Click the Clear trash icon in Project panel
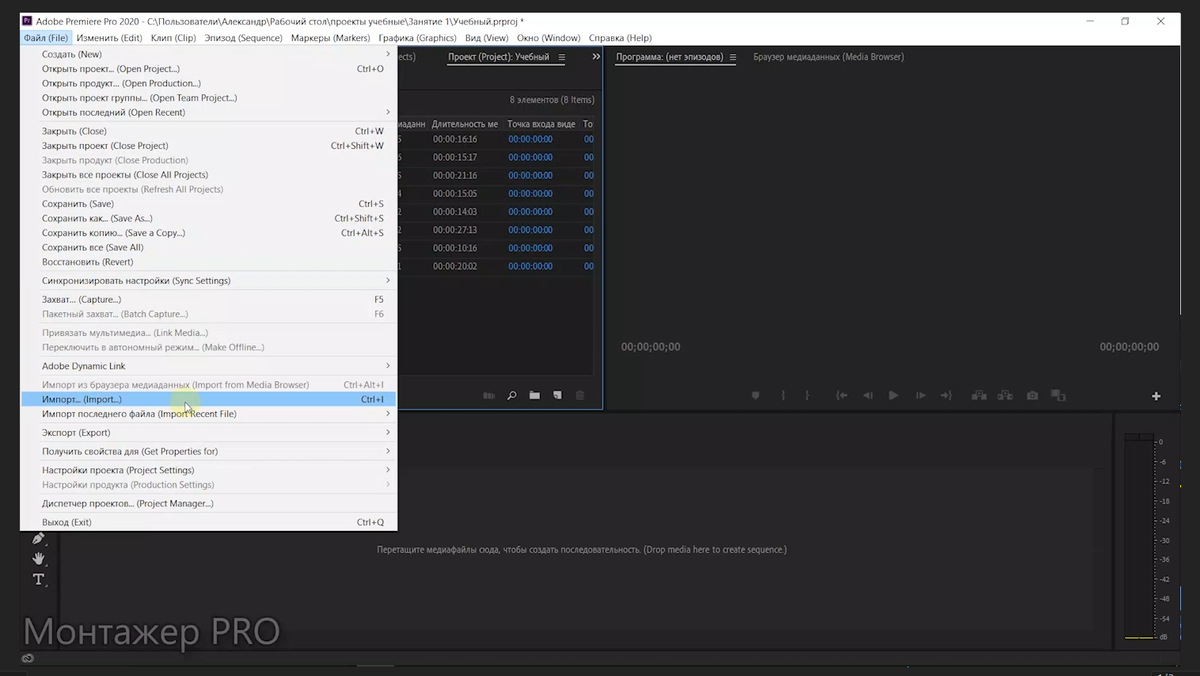The image size is (1200, 676). (580, 396)
